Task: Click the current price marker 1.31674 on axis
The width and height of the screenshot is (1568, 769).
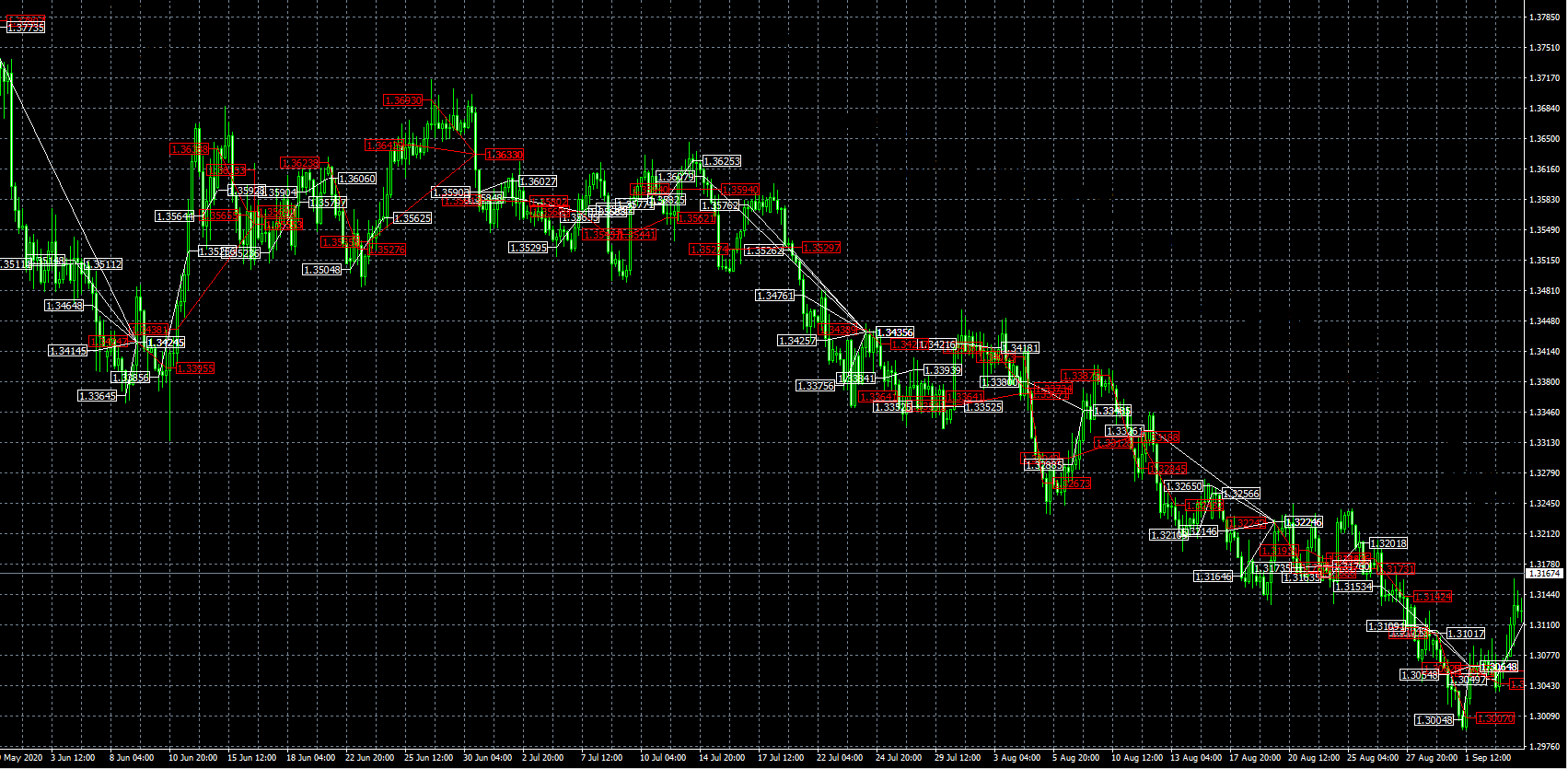Action: pos(1545,573)
